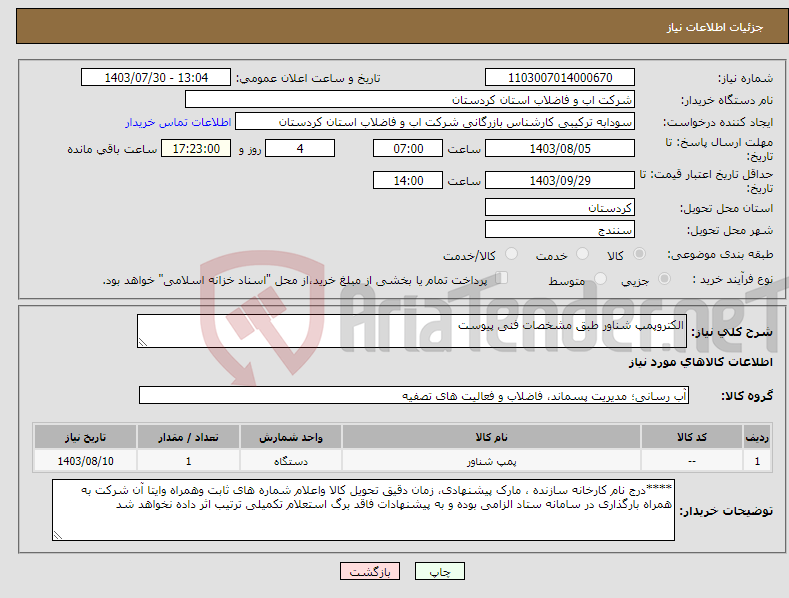This screenshot has height=598, width=789.
Task: Select the متوسط purchase type radio
Action: (x=600, y=278)
